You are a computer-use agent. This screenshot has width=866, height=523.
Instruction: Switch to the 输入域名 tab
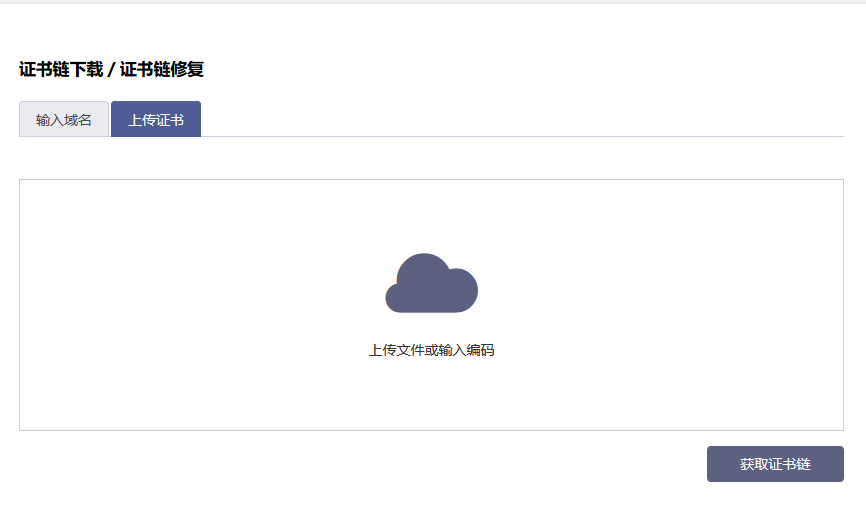coord(64,120)
